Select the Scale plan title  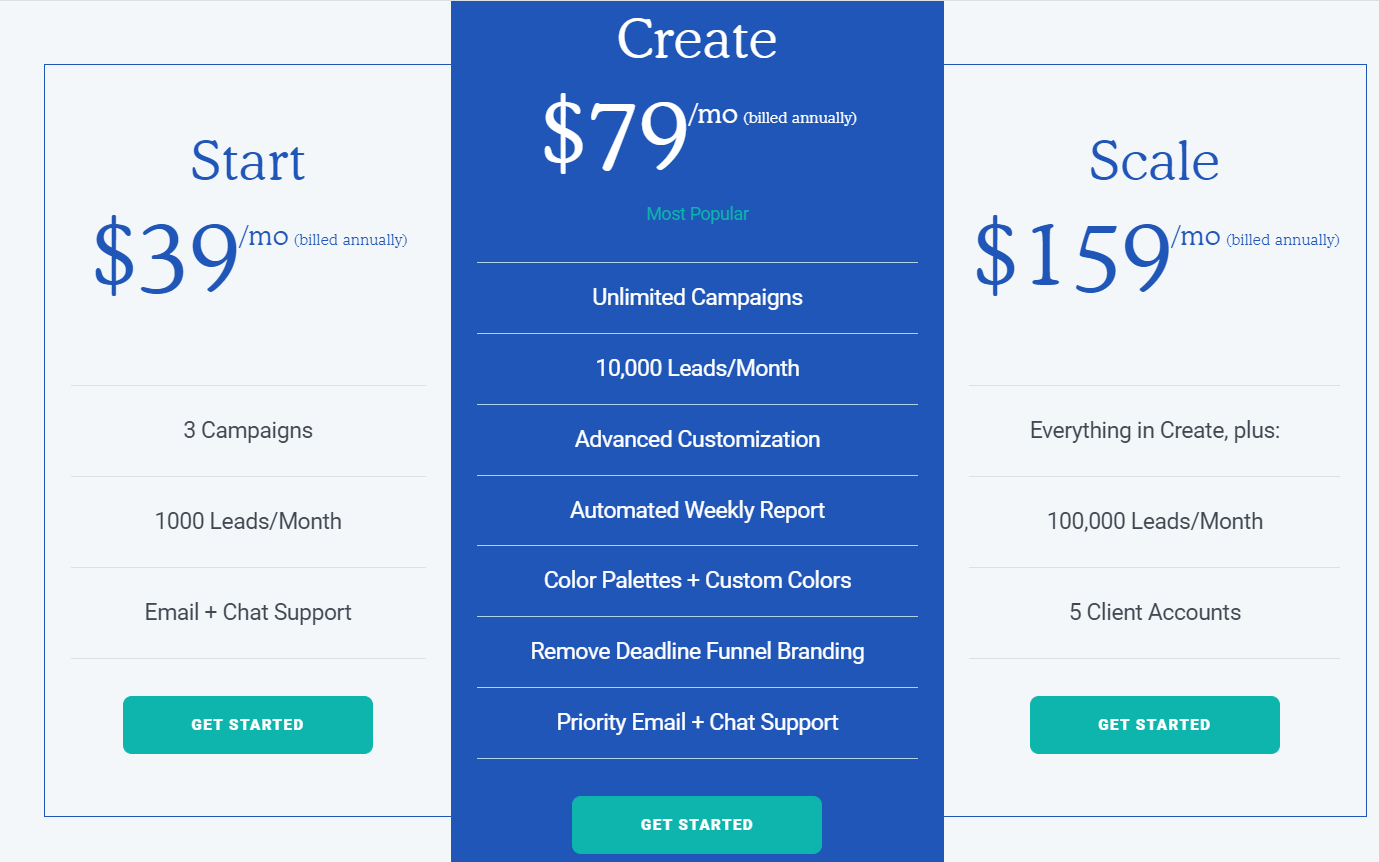[x=1154, y=160]
